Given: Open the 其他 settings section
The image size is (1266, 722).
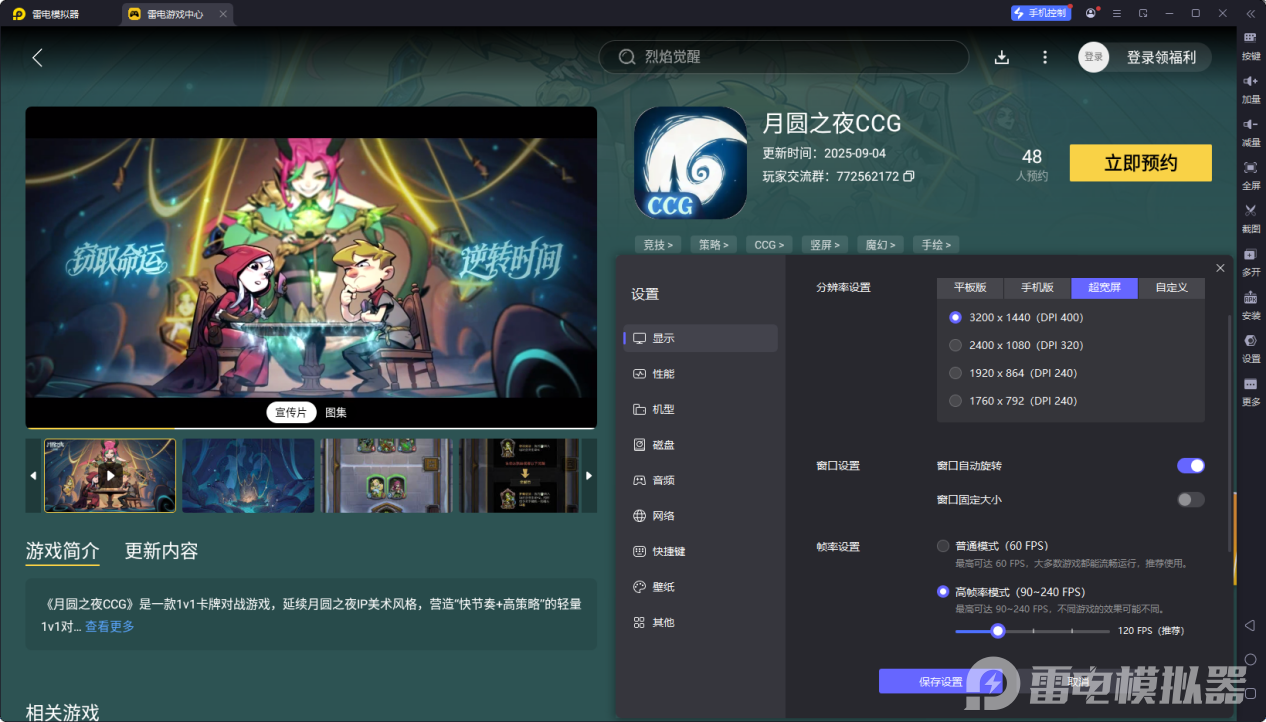Looking at the screenshot, I should point(701,622).
